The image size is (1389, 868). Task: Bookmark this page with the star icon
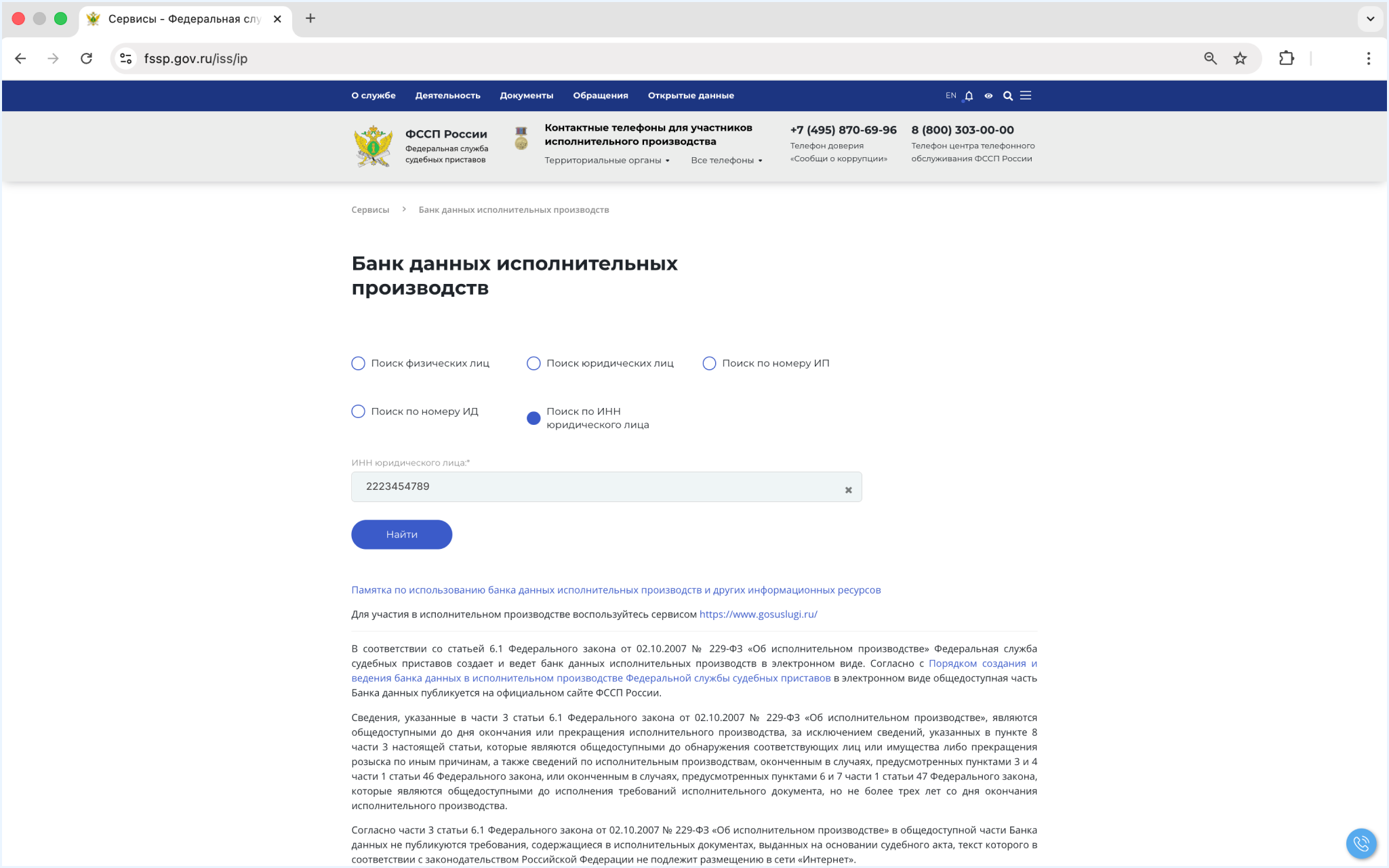(1240, 58)
